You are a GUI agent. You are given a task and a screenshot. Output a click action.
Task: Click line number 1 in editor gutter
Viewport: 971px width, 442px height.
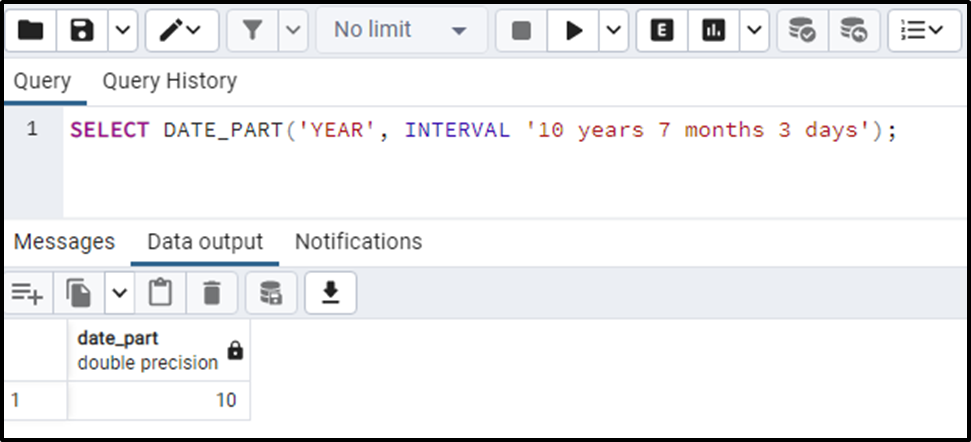click(x=32, y=129)
